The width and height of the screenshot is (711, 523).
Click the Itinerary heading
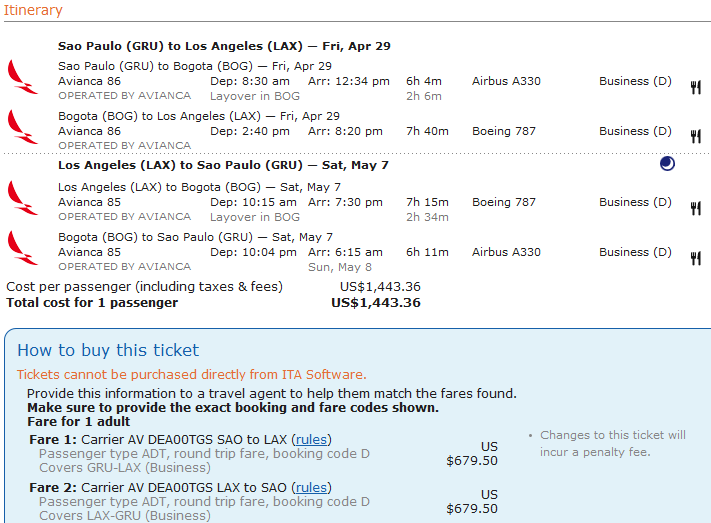pyautogui.click(x=33, y=10)
